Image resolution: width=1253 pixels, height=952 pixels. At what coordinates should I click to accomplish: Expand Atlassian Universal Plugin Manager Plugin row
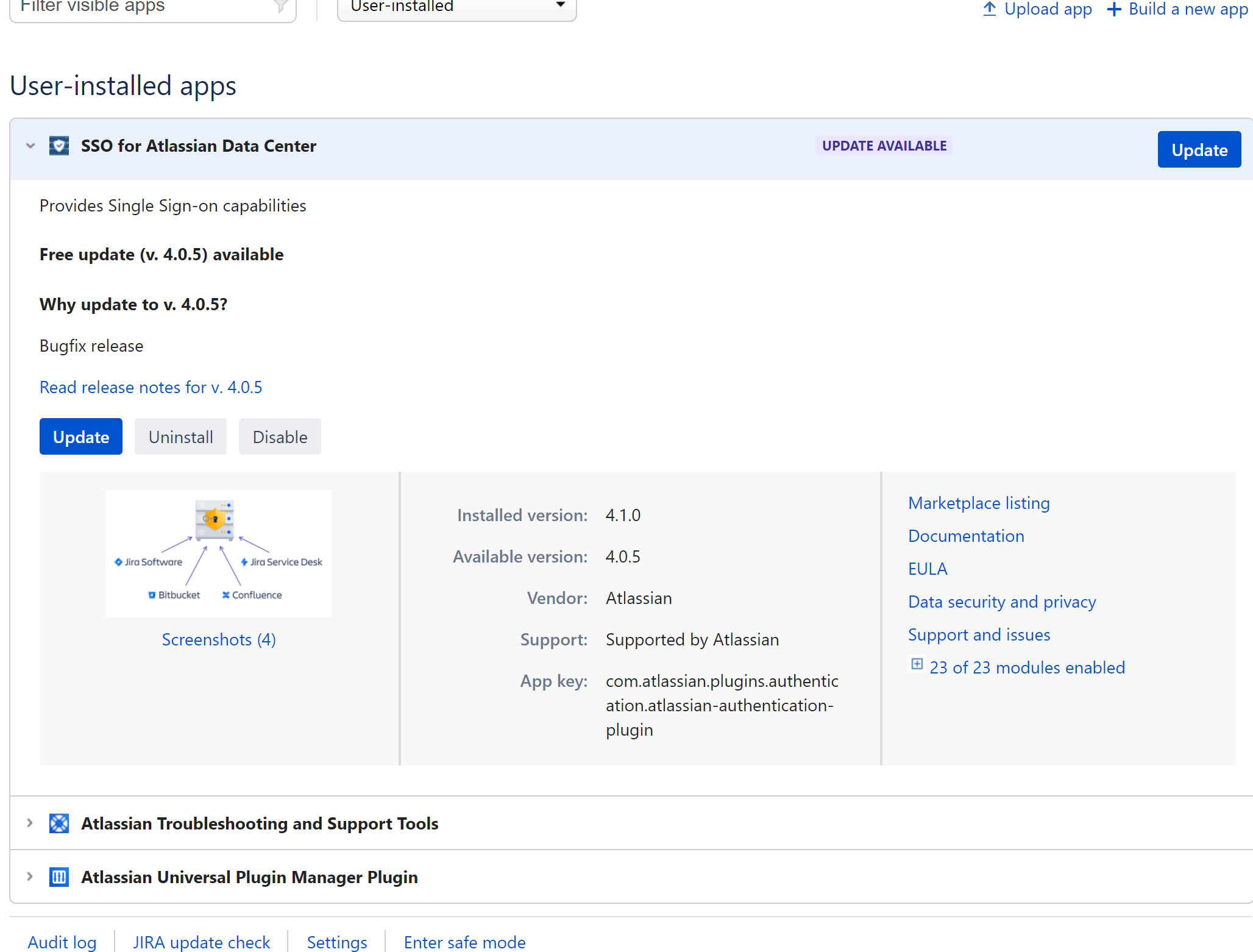tap(30, 876)
